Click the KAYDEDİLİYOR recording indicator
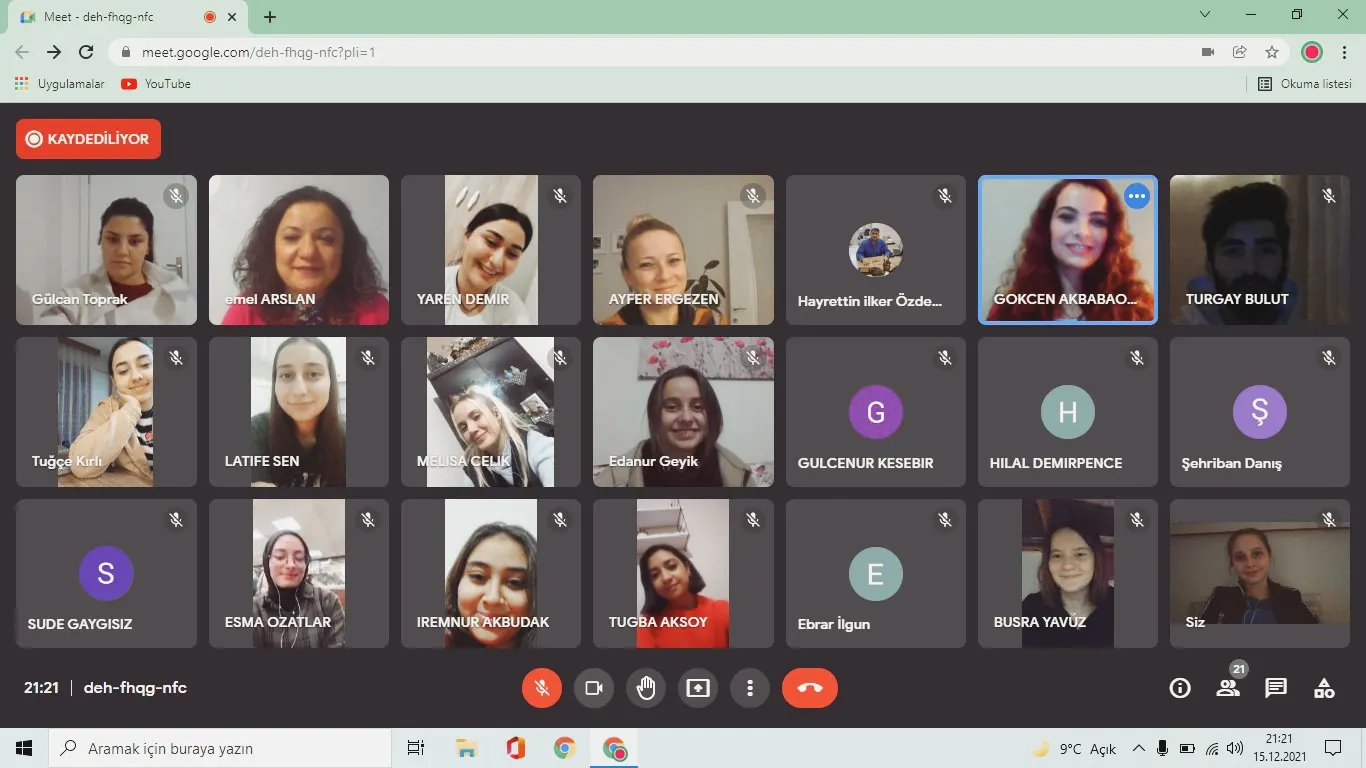1366x768 pixels. 88,139
